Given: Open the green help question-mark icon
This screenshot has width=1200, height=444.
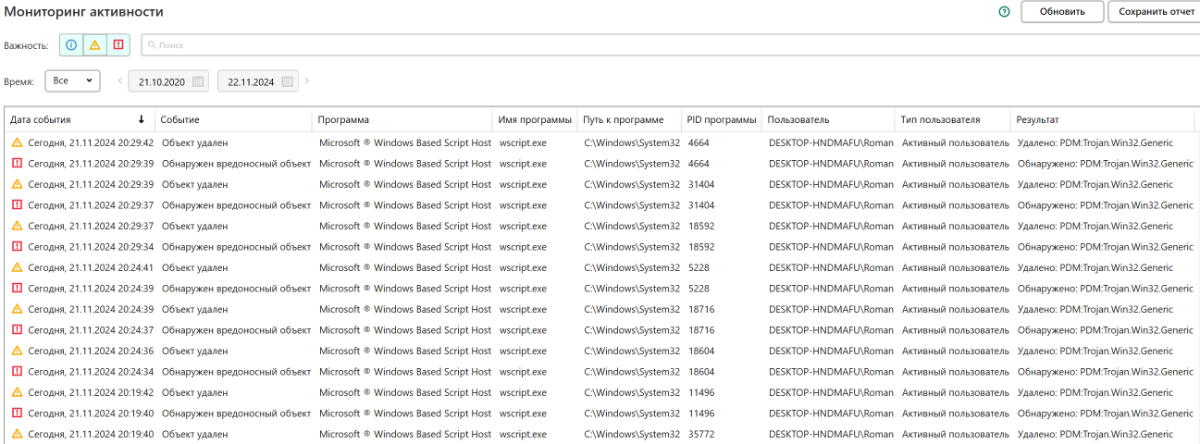Looking at the screenshot, I should click(x=1004, y=12).
